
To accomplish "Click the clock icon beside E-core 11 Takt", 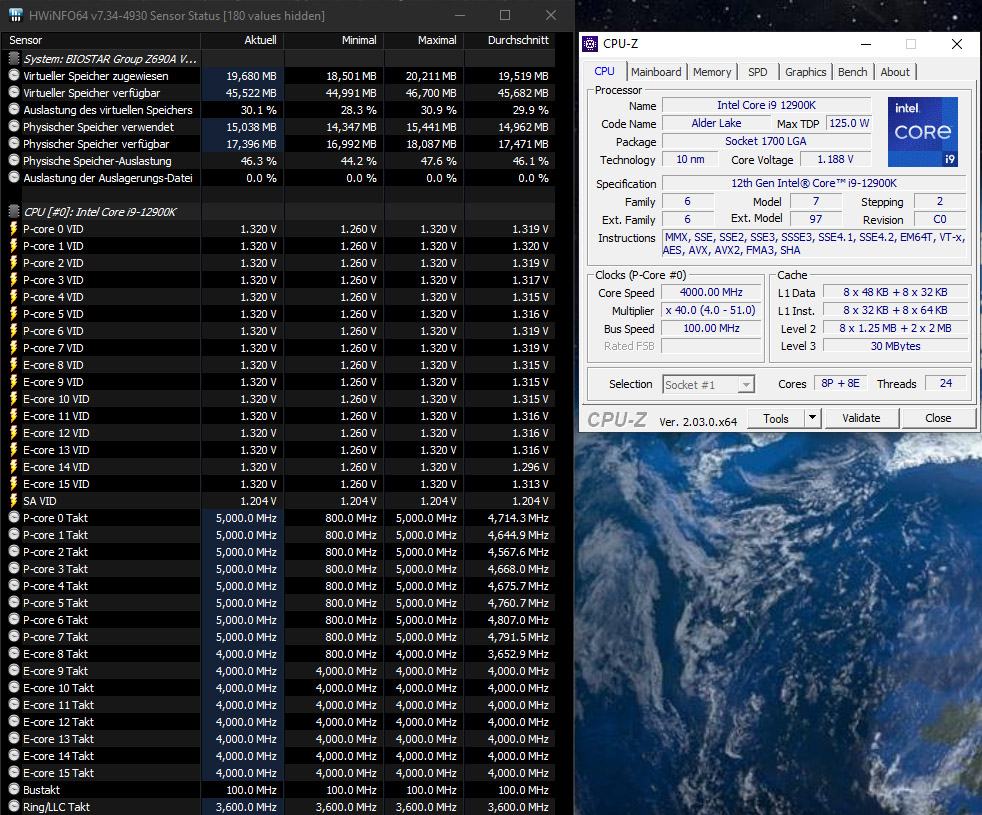I will click(14, 705).
